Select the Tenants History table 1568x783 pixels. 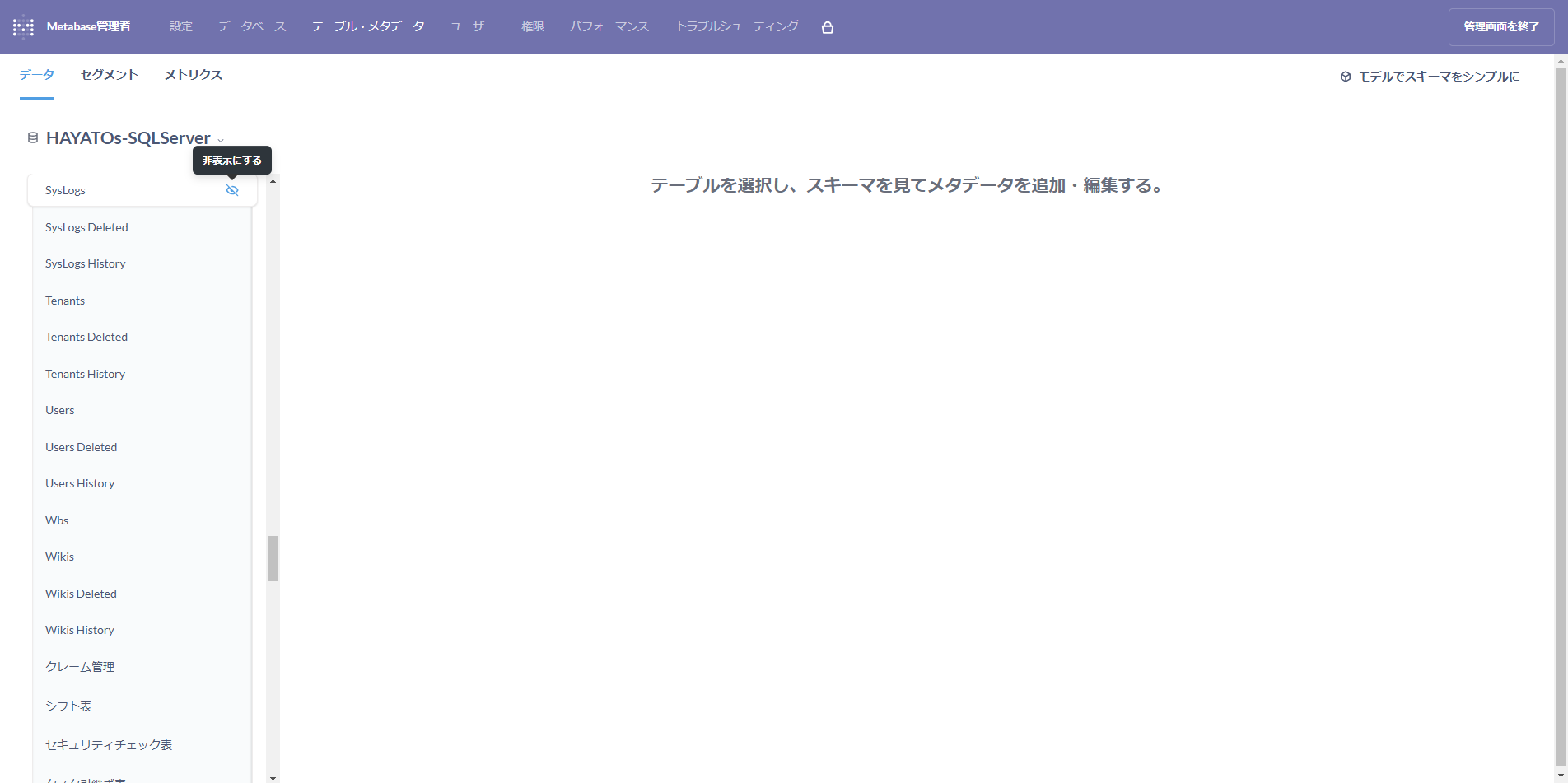pos(142,374)
